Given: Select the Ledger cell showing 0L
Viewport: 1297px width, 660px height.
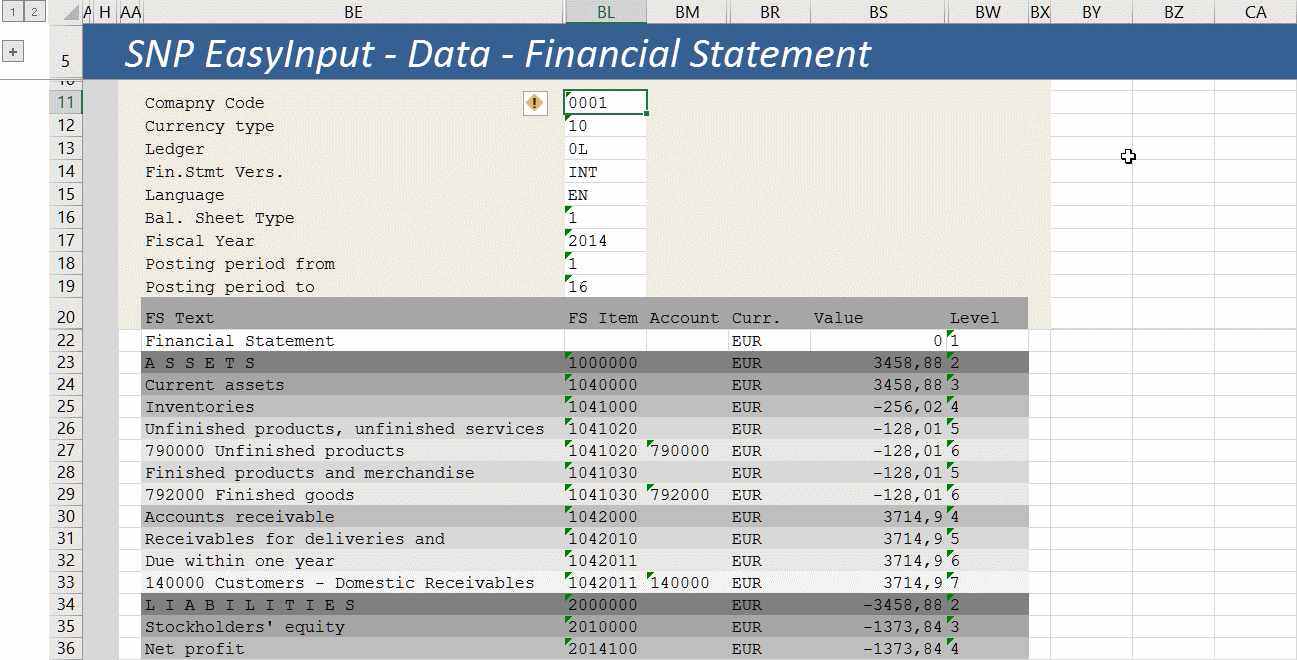Looking at the screenshot, I should point(605,148).
